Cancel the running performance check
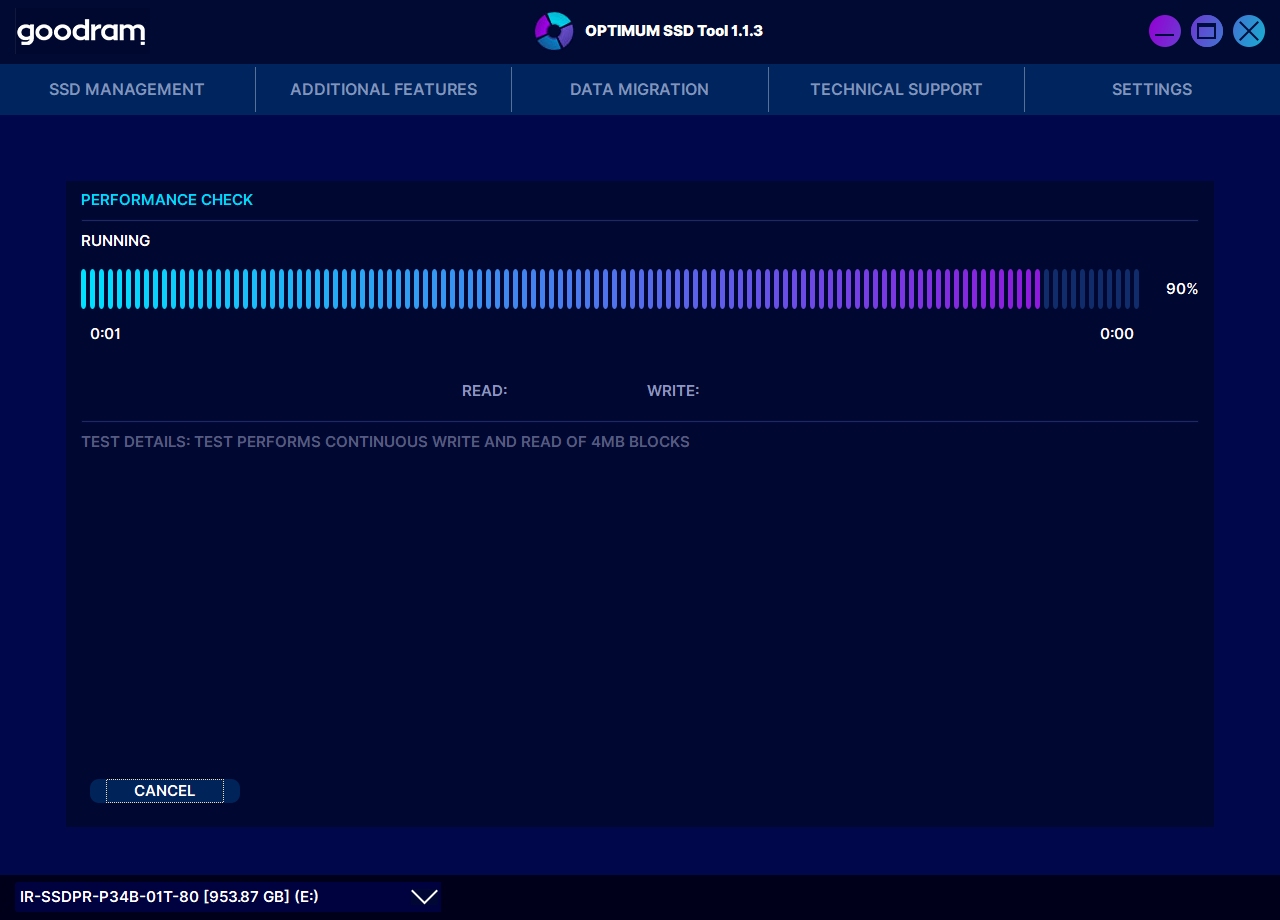 pyautogui.click(x=165, y=791)
